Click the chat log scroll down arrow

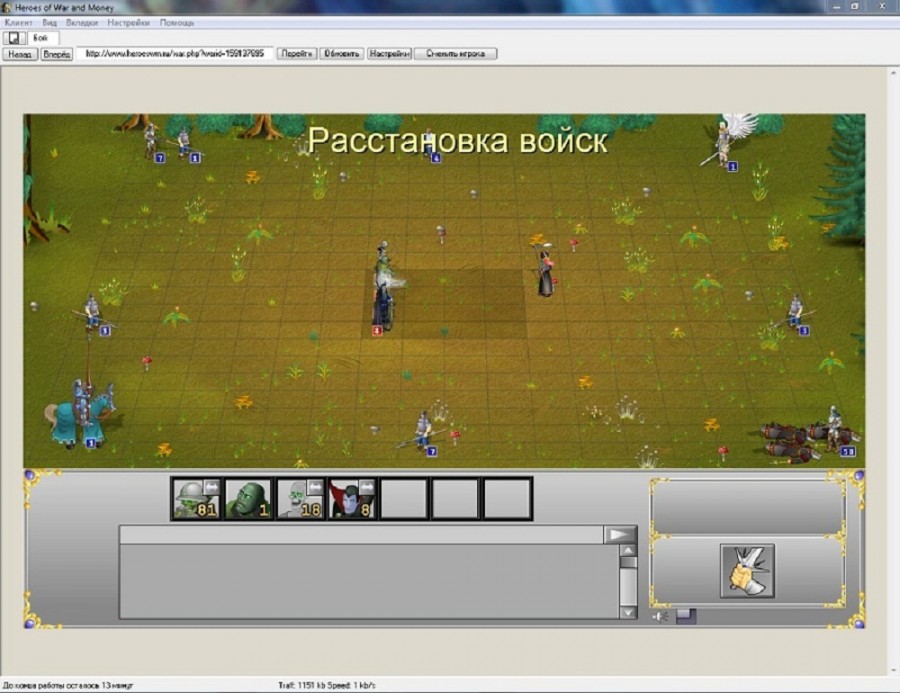click(x=629, y=613)
